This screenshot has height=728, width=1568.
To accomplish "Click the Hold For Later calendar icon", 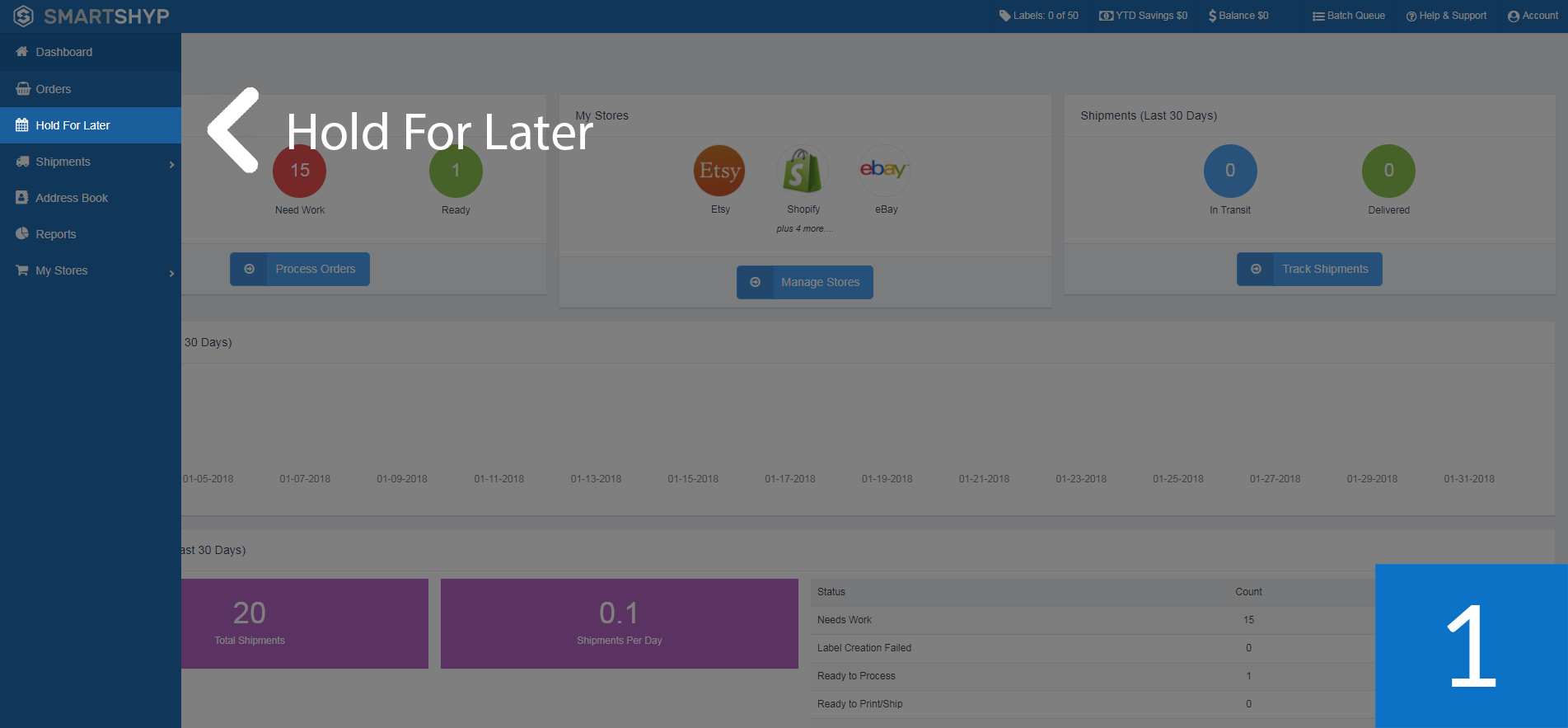I will [x=22, y=125].
